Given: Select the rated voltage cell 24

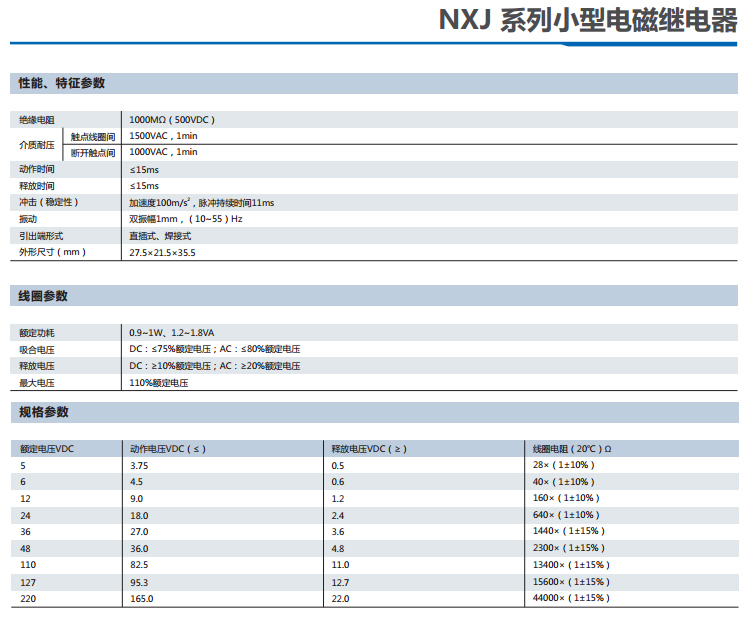Looking at the screenshot, I should point(25,516).
